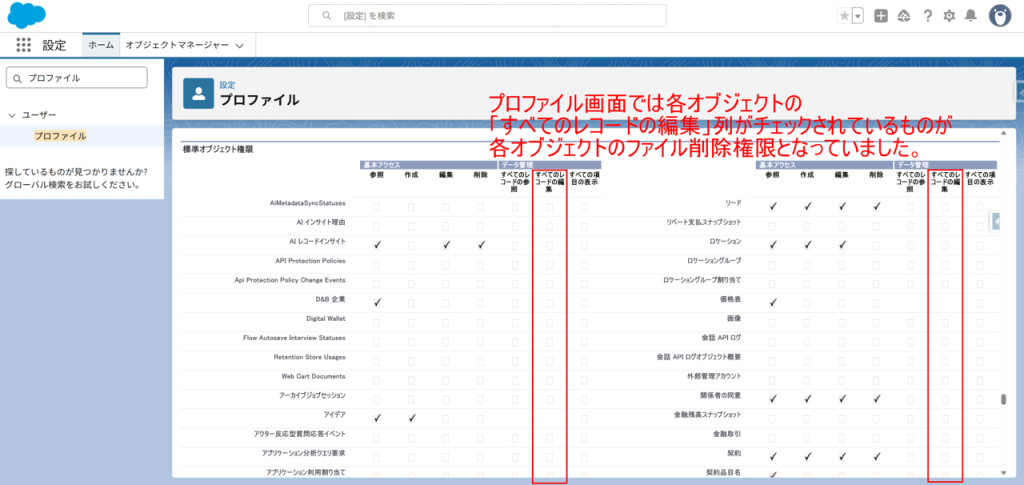Expand the オブジェクトマネージャー tab chevron
Viewport: 1024px width, 485px height.
(x=240, y=46)
